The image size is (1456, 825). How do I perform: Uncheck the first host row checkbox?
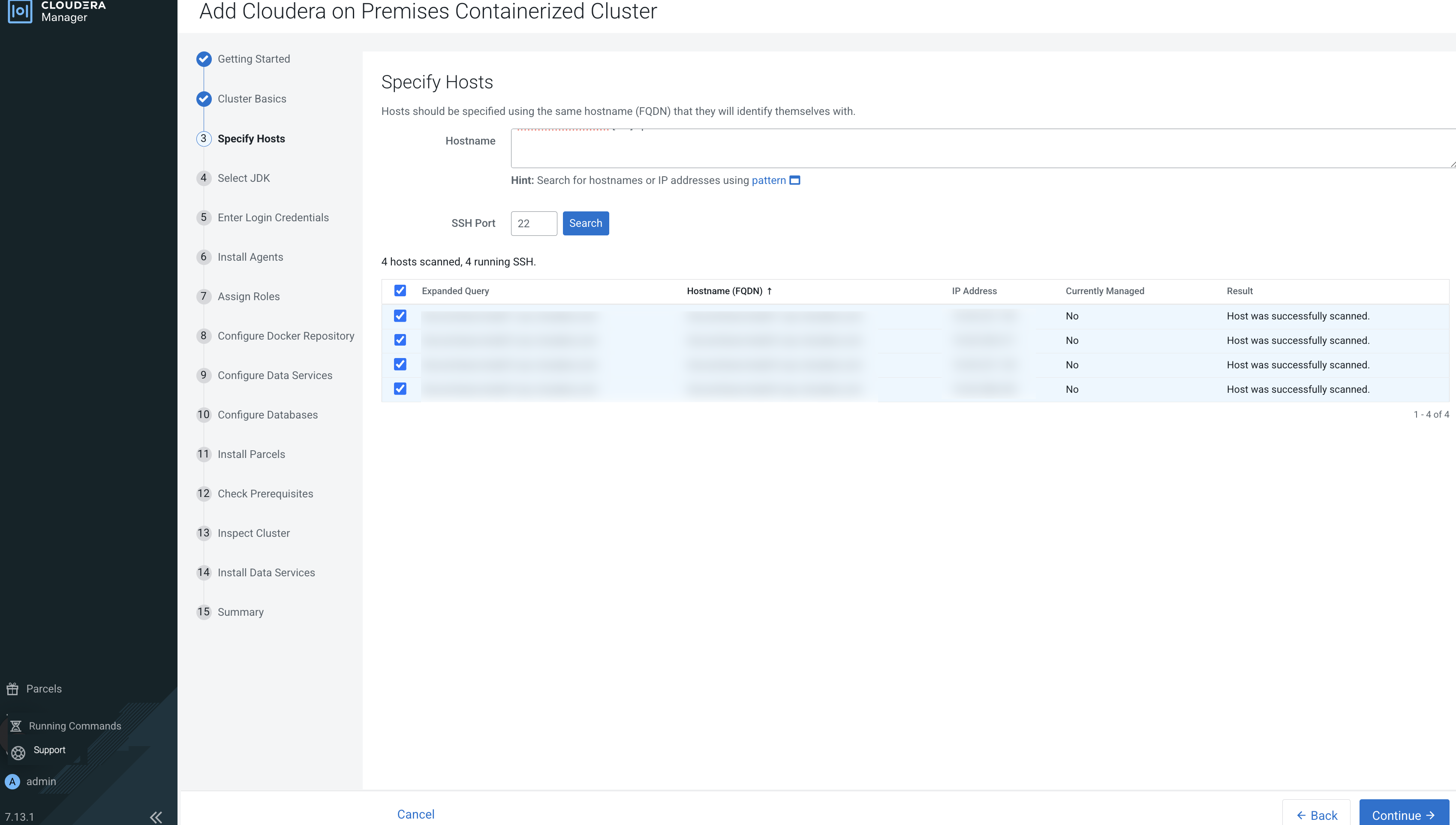[400, 316]
